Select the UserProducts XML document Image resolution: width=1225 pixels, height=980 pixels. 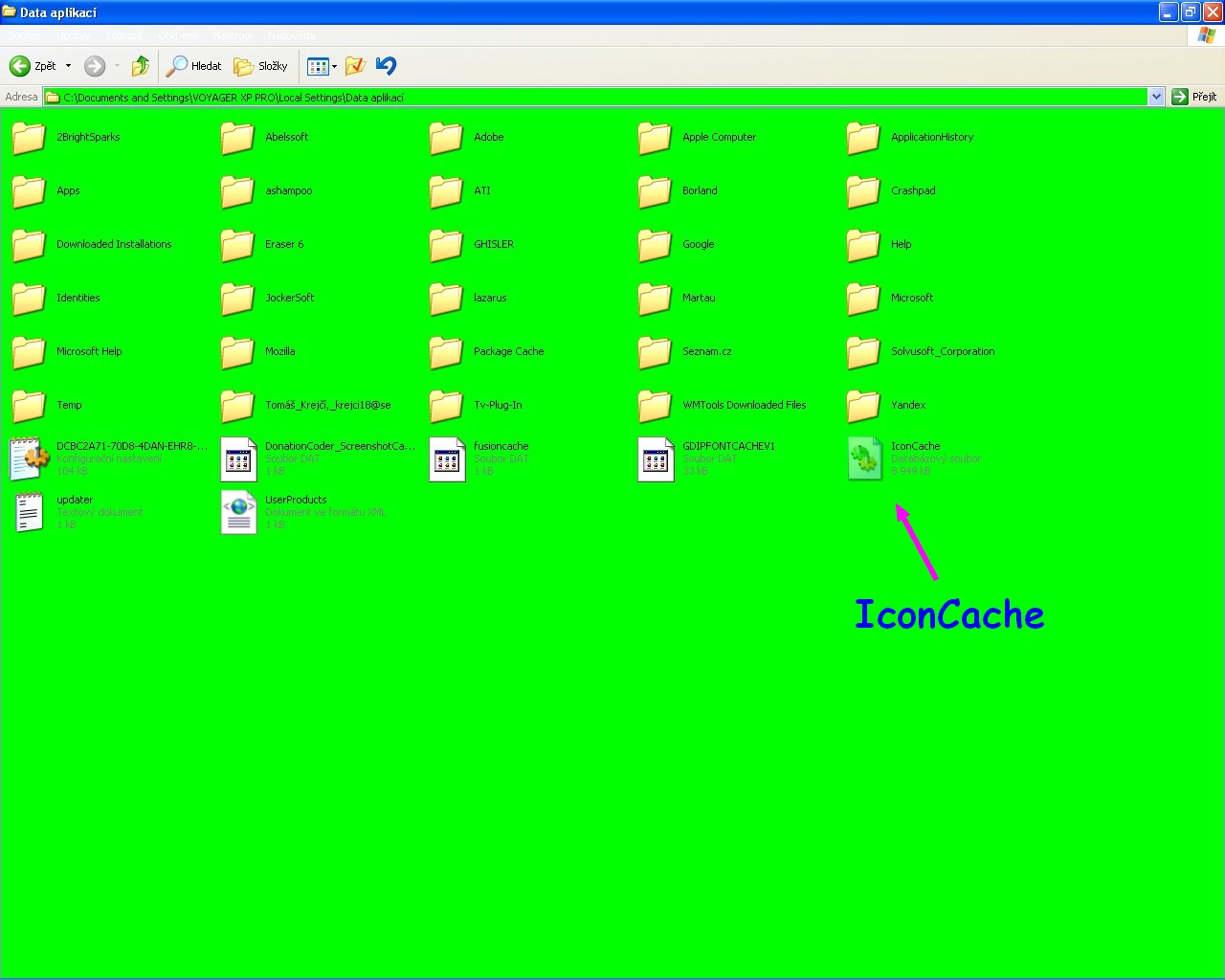pos(239,512)
